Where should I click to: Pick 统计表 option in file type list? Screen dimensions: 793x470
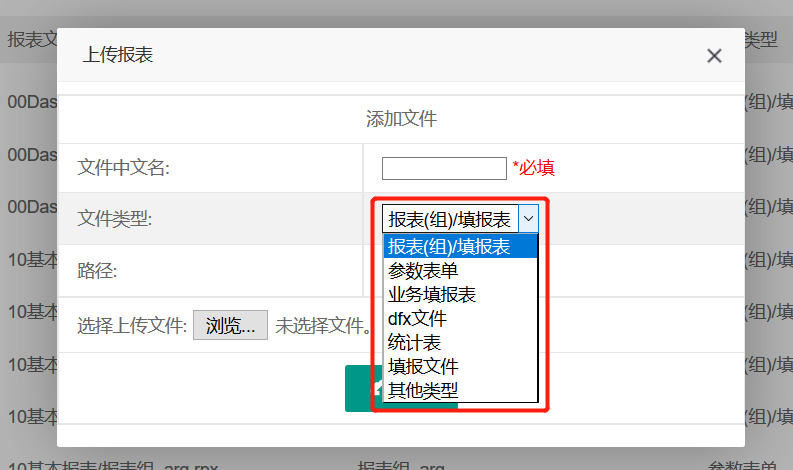tap(460, 343)
